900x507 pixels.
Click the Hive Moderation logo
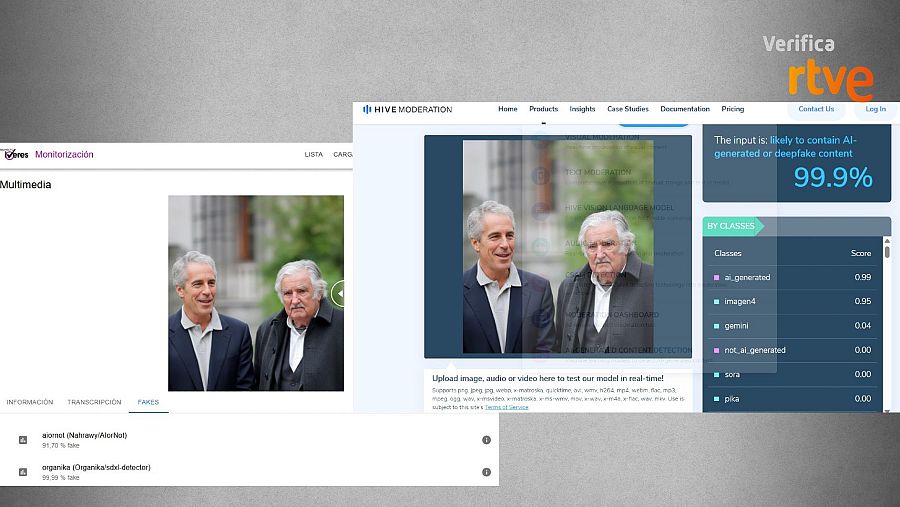[407, 109]
